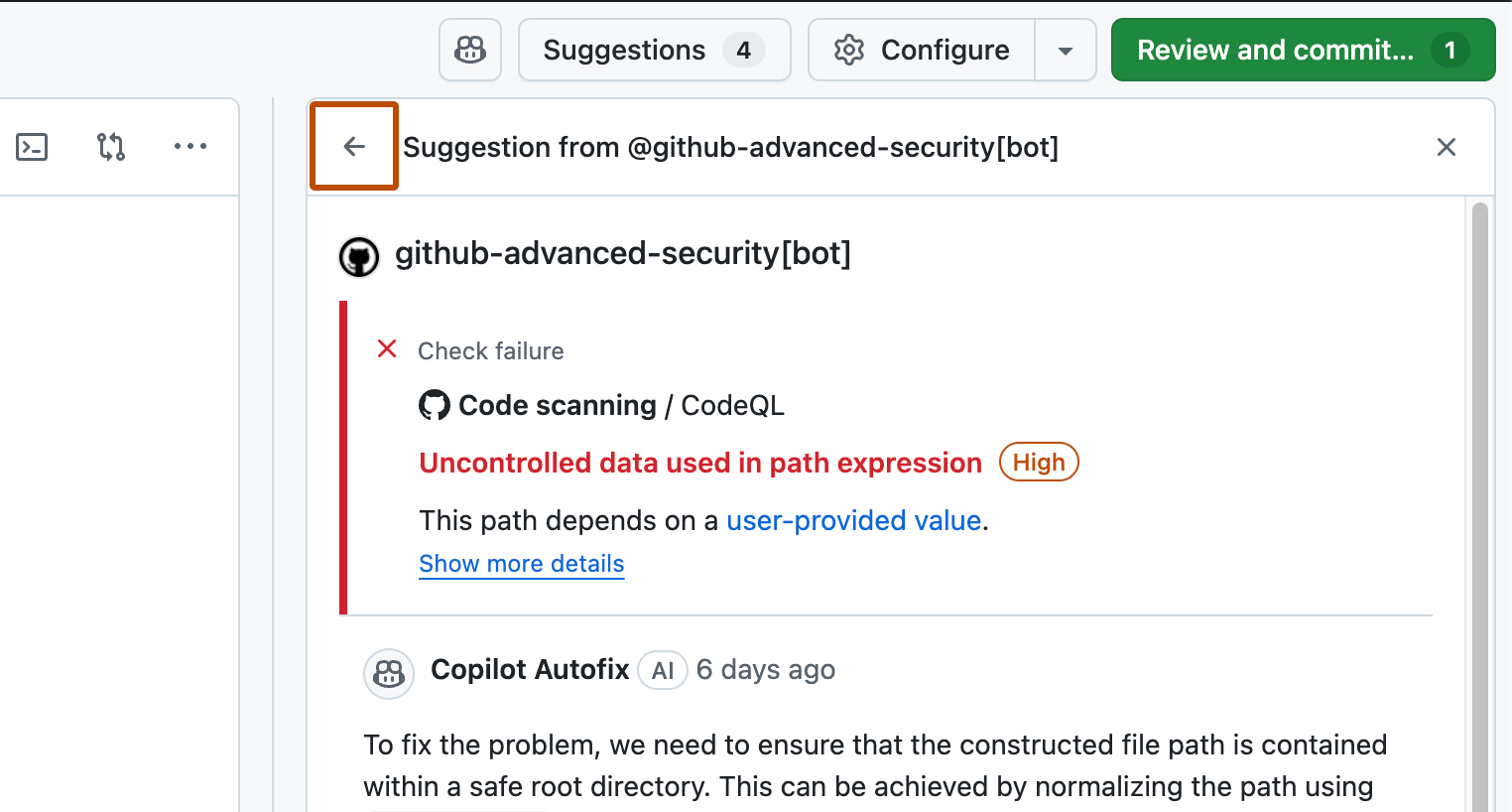The width and height of the screenshot is (1512, 812).
Task: Click the suggestion panel vertical scrollbar
Action: [x=1479, y=496]
